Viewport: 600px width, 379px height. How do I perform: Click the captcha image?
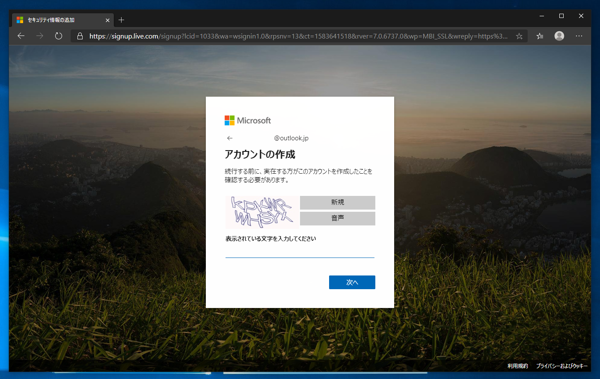262,212
